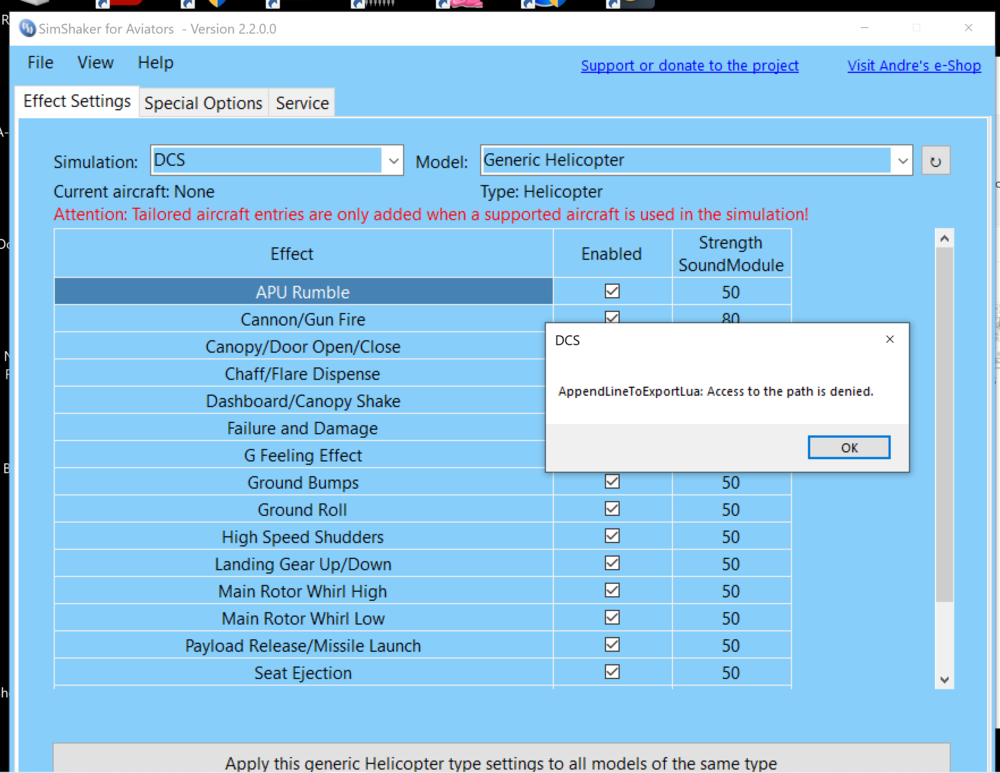This screenshot has width=1000, height=773.
Task: Switch to the Service tab
Action: (302, 103)
